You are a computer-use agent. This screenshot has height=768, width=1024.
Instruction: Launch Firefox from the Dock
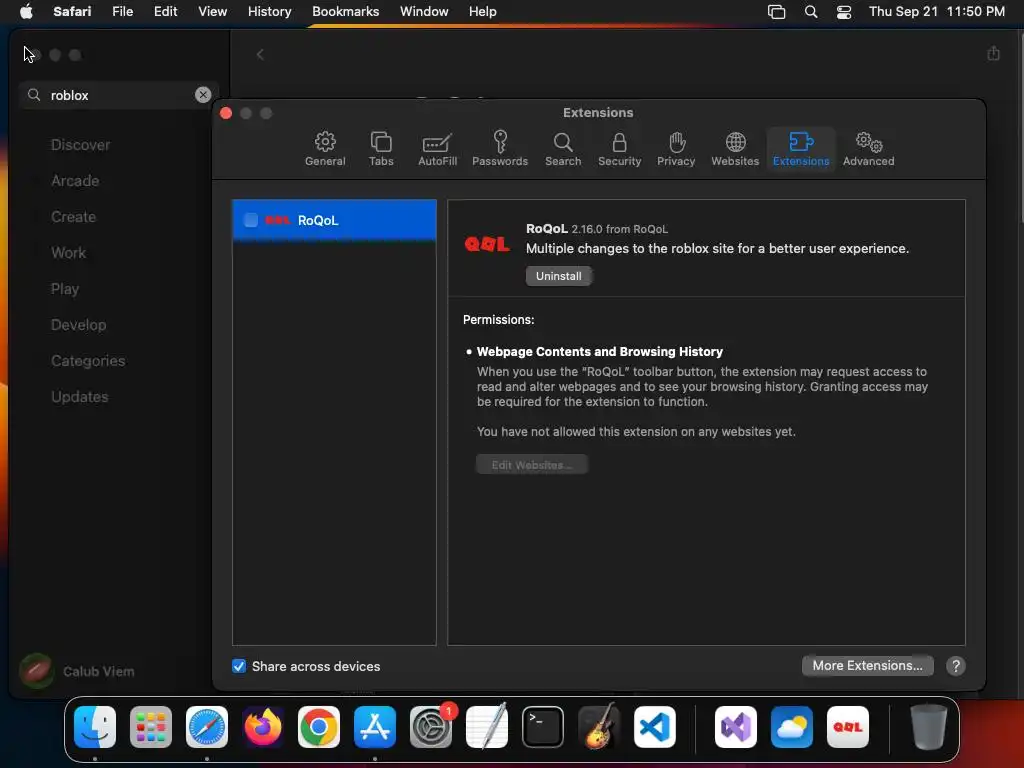263,727
